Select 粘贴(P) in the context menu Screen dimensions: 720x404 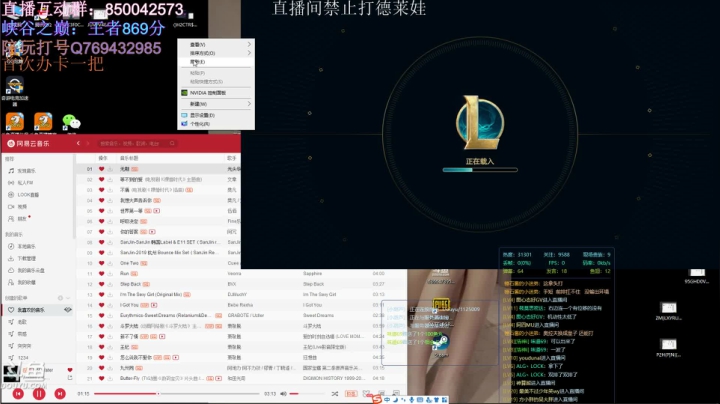coord(216,73)
